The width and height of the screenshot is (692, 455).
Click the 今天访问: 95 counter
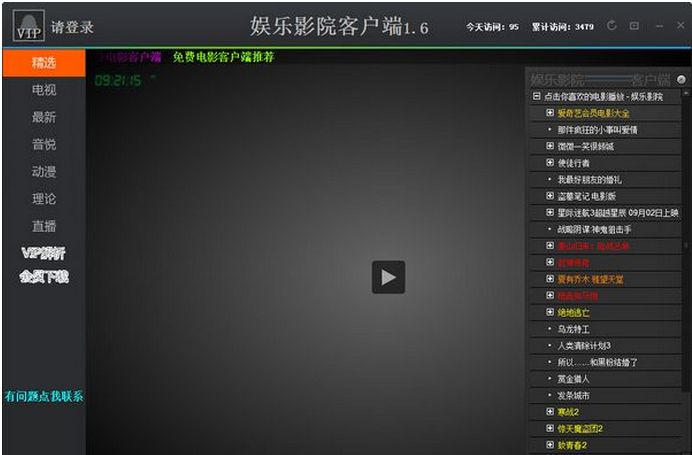point(492,27)
